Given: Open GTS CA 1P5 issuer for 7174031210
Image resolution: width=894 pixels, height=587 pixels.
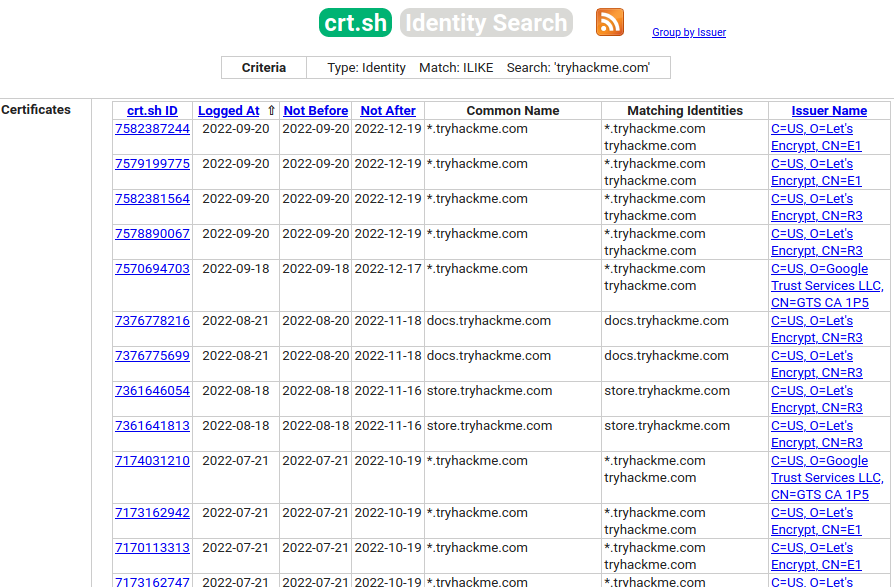Looking at the screenshot, I should tap(827, 478).
